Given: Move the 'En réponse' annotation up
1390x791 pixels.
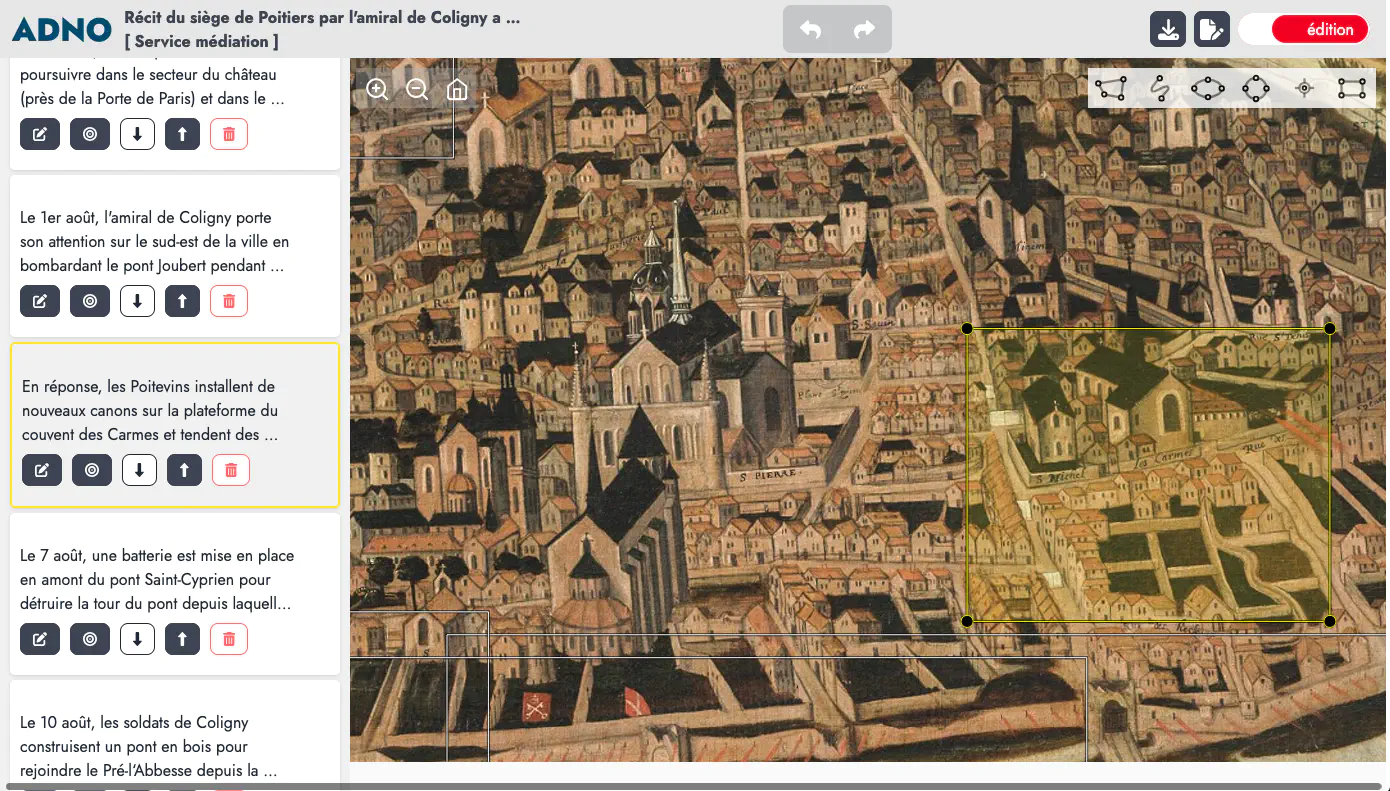Looking at the screenshot, I should [x=184, y=470].
